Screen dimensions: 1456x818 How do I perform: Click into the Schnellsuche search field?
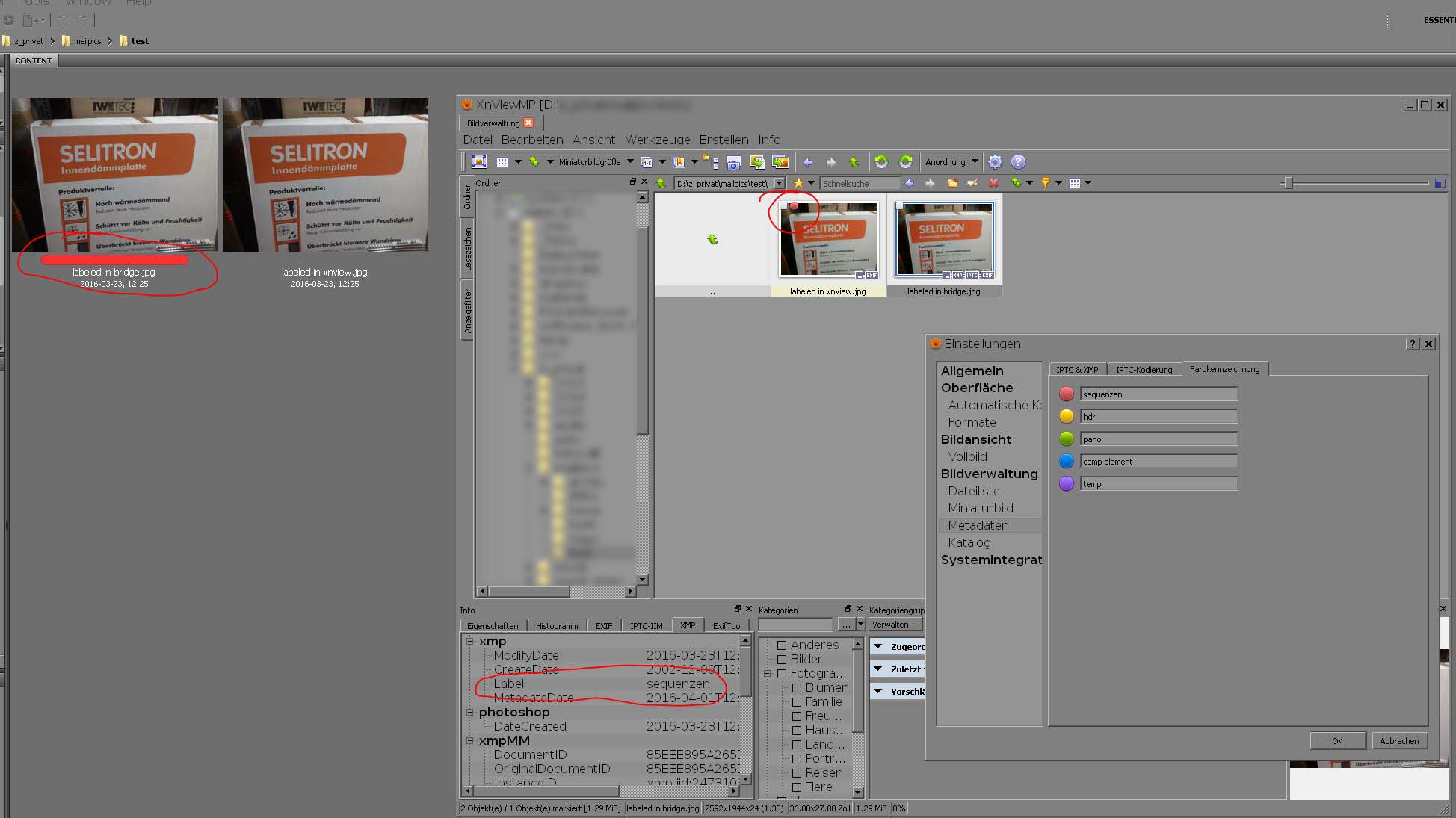coord(860,183)
